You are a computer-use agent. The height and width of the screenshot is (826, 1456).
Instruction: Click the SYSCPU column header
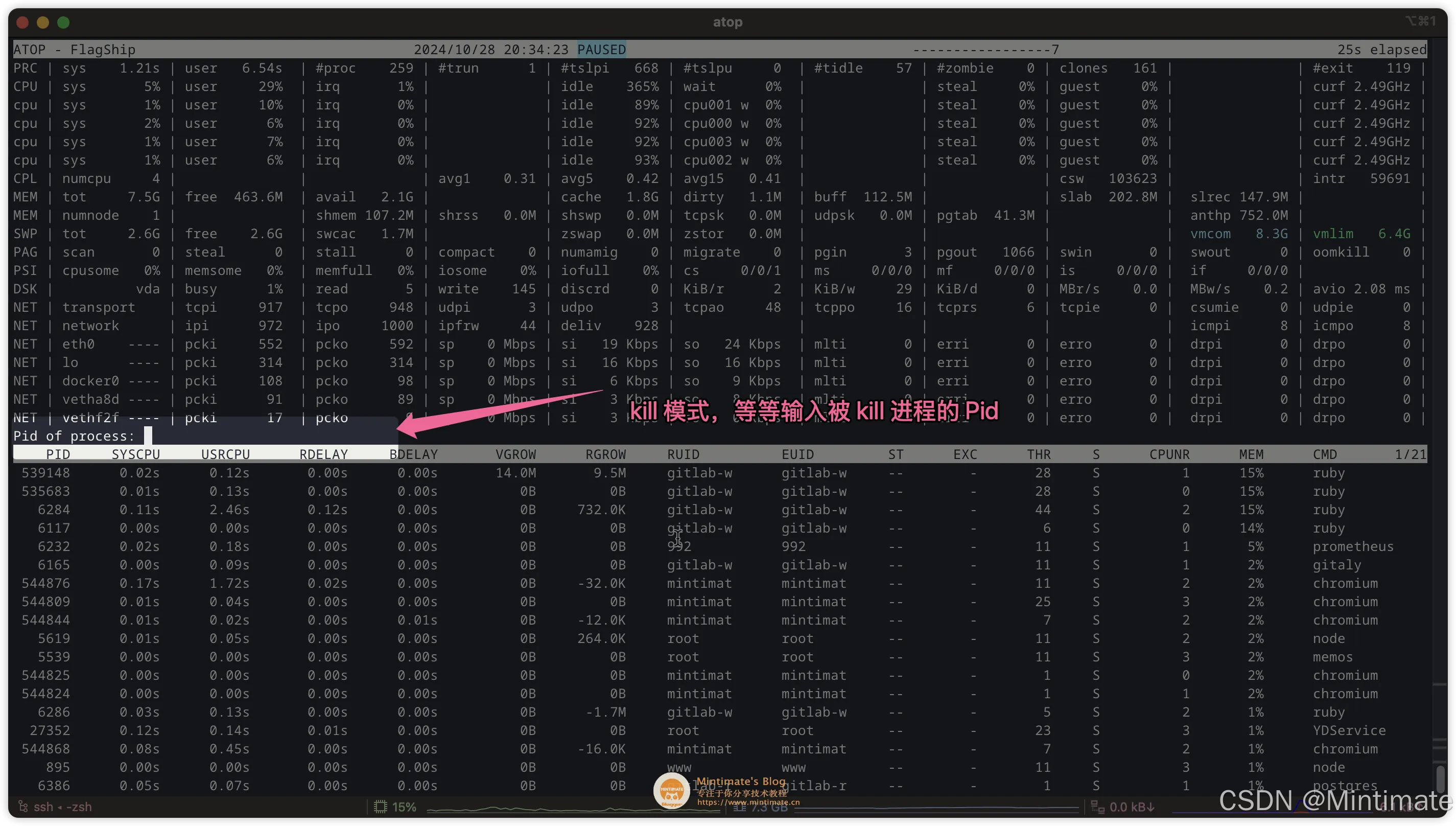coord(135,454)
